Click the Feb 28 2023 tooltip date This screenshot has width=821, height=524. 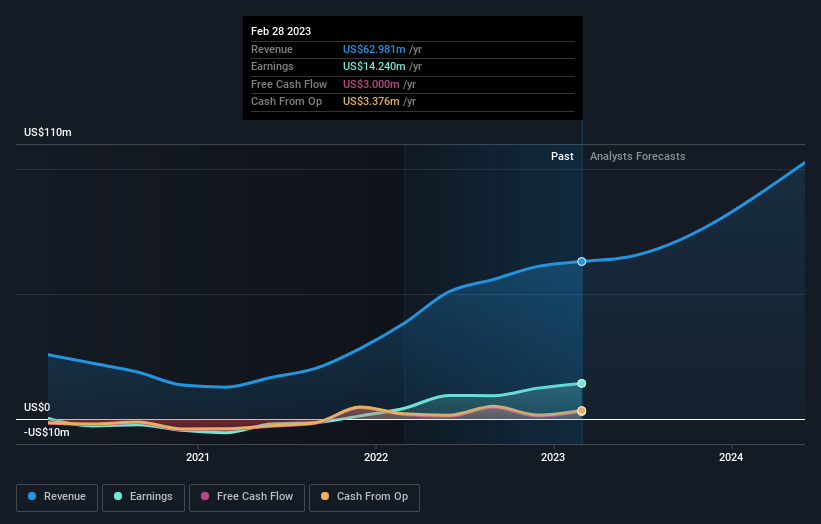coord(281,31)
